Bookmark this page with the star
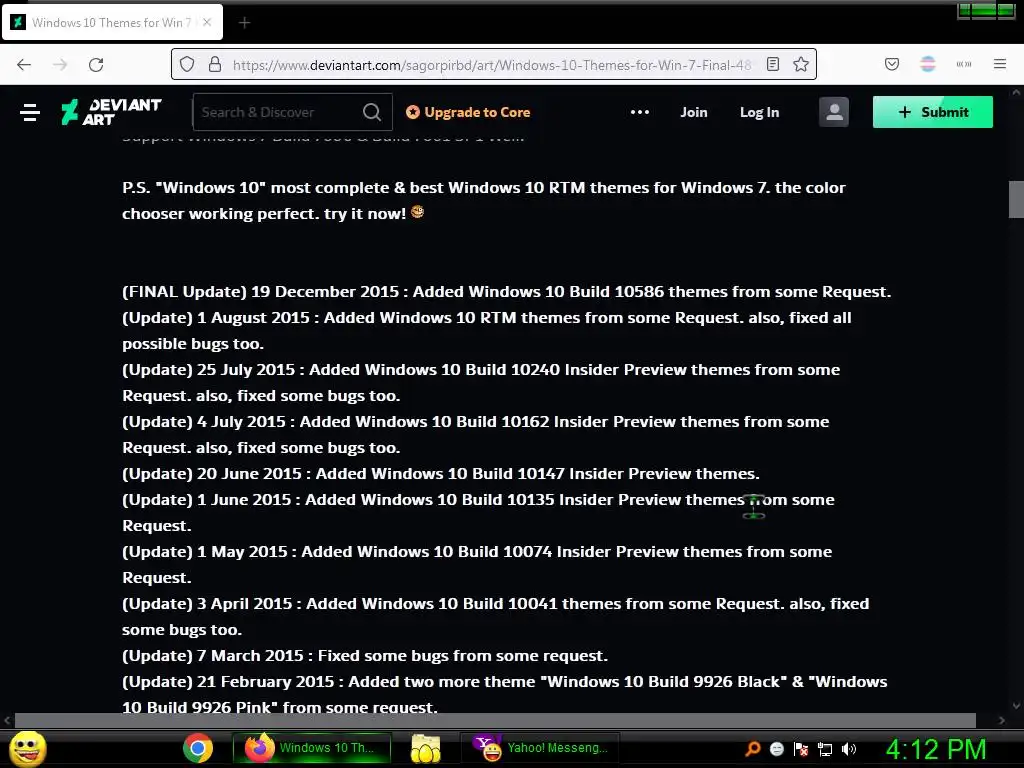 (x=801, y=64)
